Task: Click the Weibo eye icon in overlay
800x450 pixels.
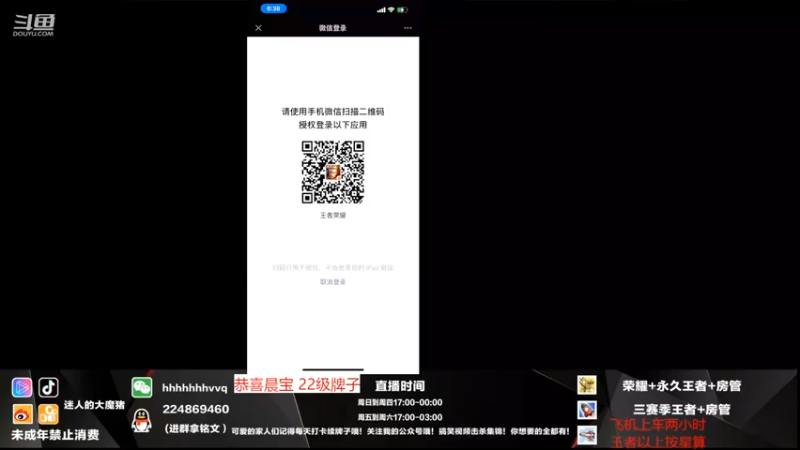Action: [x=22, y=414]
